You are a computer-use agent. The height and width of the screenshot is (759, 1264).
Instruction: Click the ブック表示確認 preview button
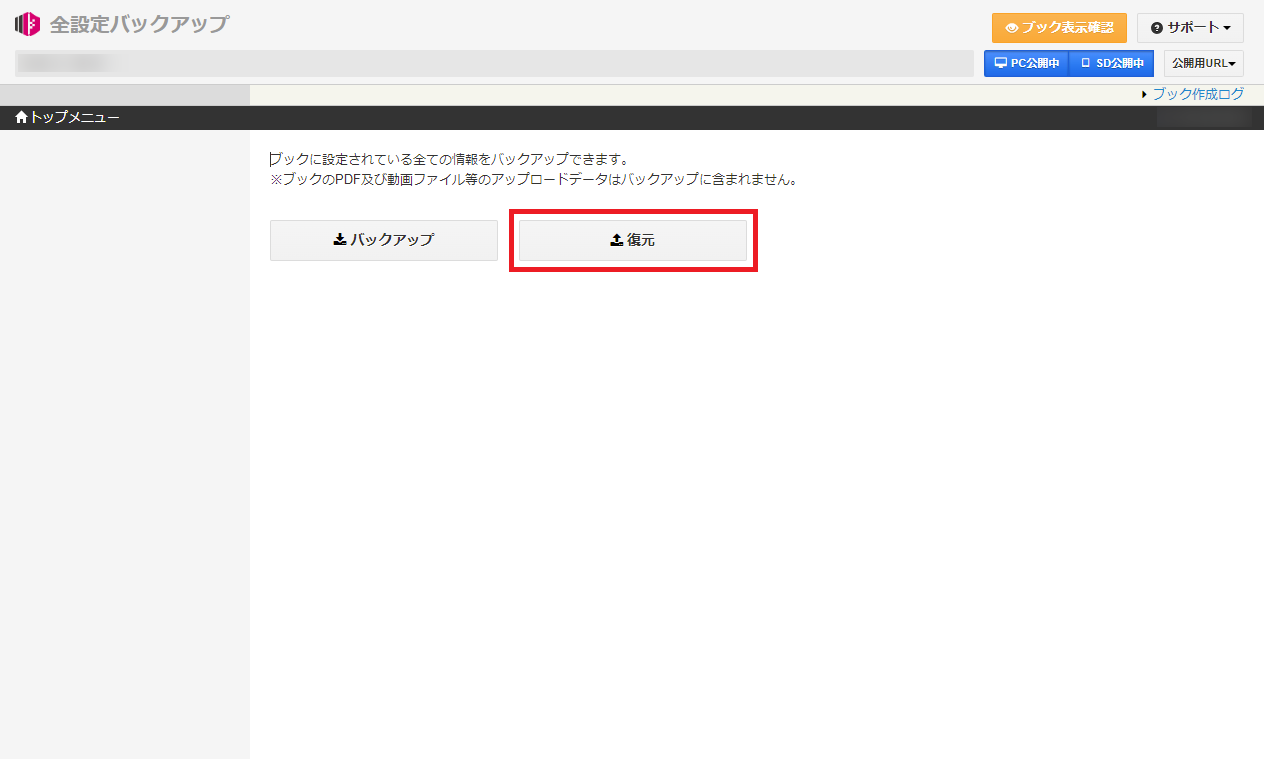click(1059, 28)
